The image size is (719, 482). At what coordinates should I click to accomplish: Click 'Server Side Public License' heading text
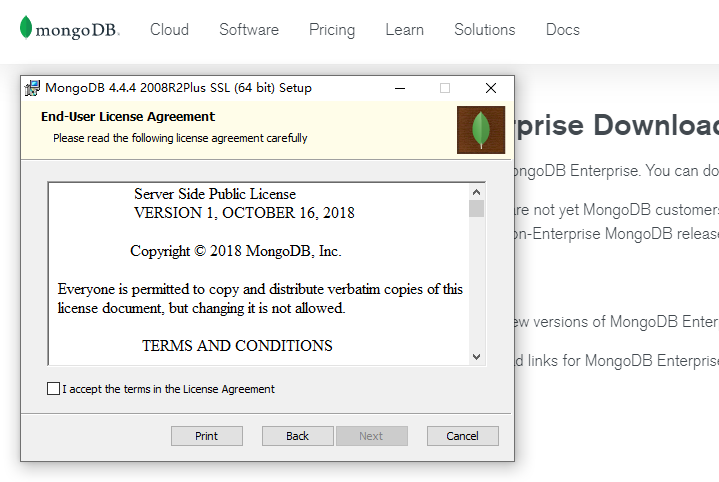point(215,194)
